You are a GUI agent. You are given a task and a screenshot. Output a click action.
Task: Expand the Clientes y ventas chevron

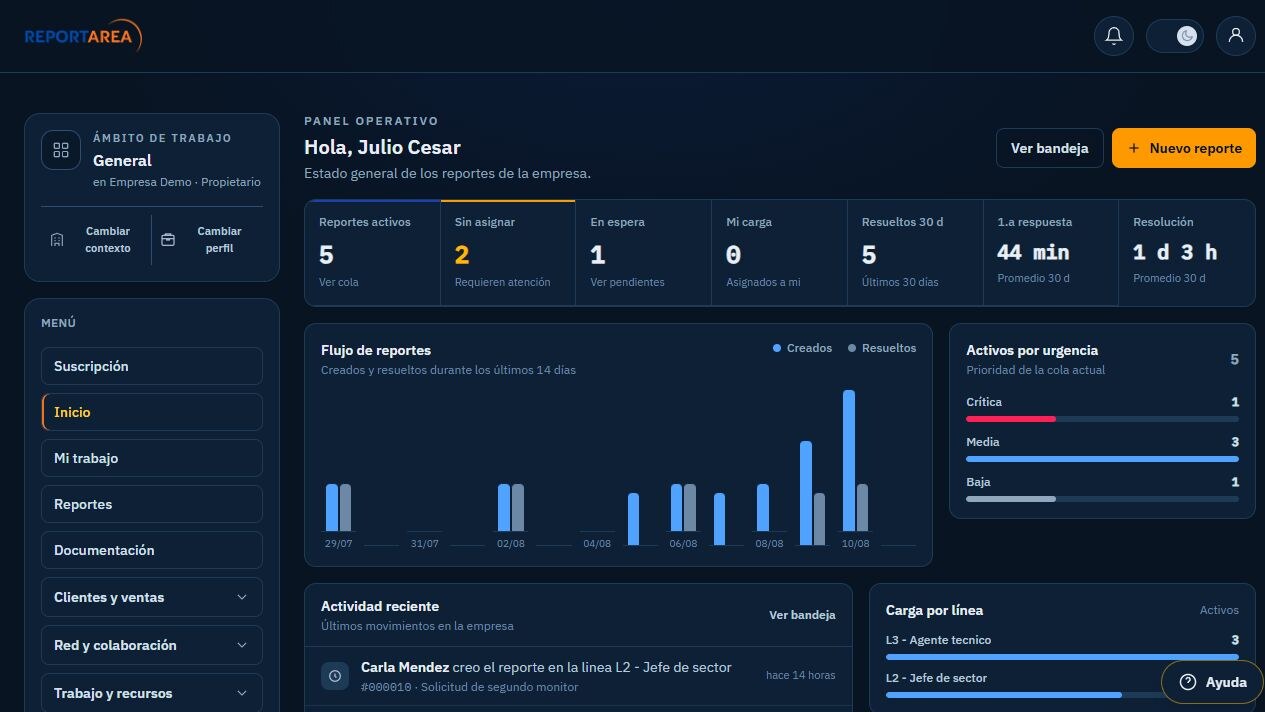pyautogui.click(x=242, y=597)
